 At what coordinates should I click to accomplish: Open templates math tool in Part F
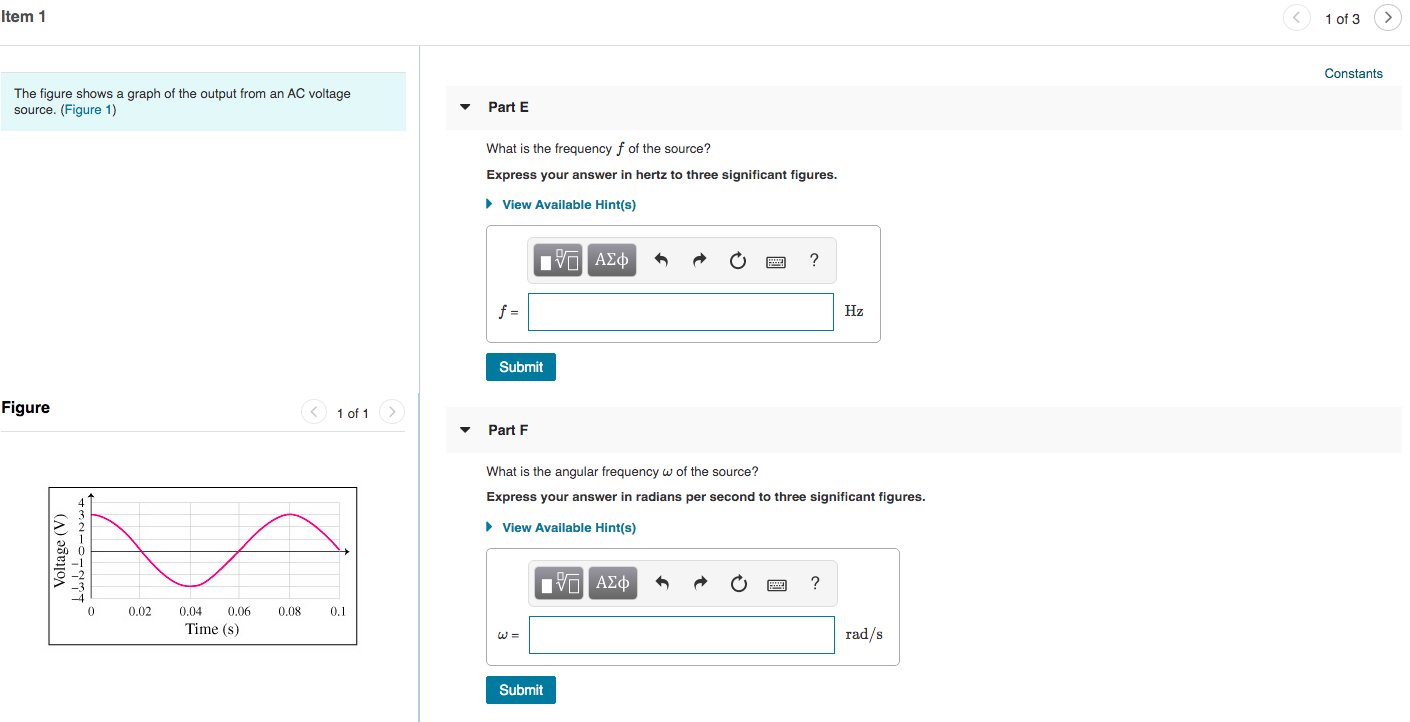coord(560,584)
